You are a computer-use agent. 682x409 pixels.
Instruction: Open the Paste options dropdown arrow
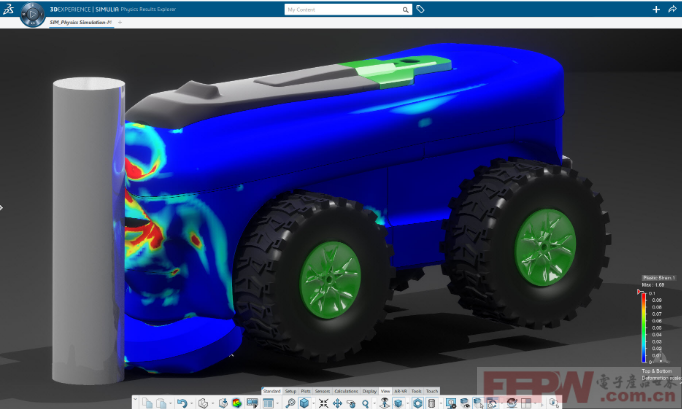pos(170,404)
